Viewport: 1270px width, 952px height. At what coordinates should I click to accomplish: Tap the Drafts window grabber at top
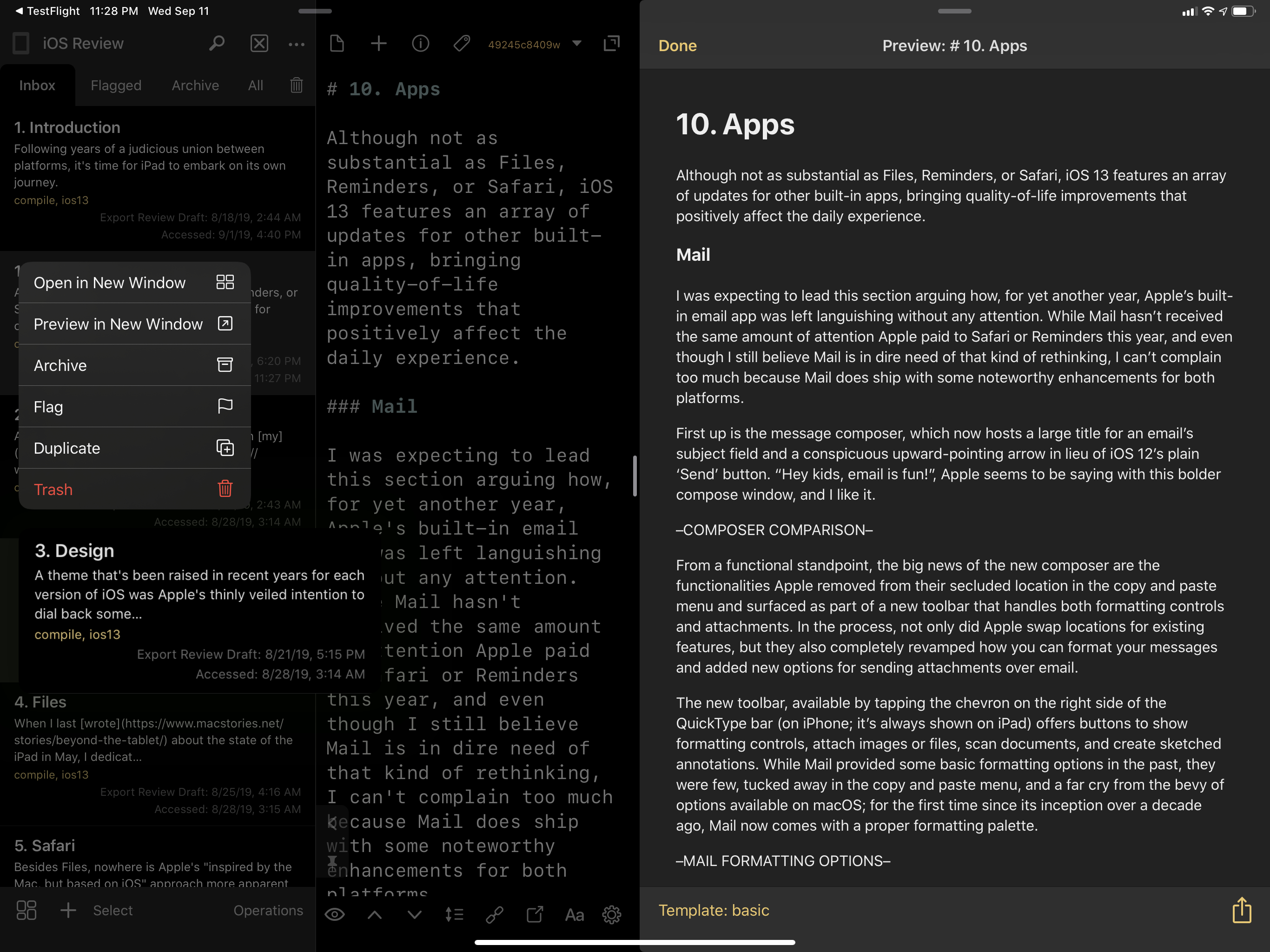coord(315,11)
